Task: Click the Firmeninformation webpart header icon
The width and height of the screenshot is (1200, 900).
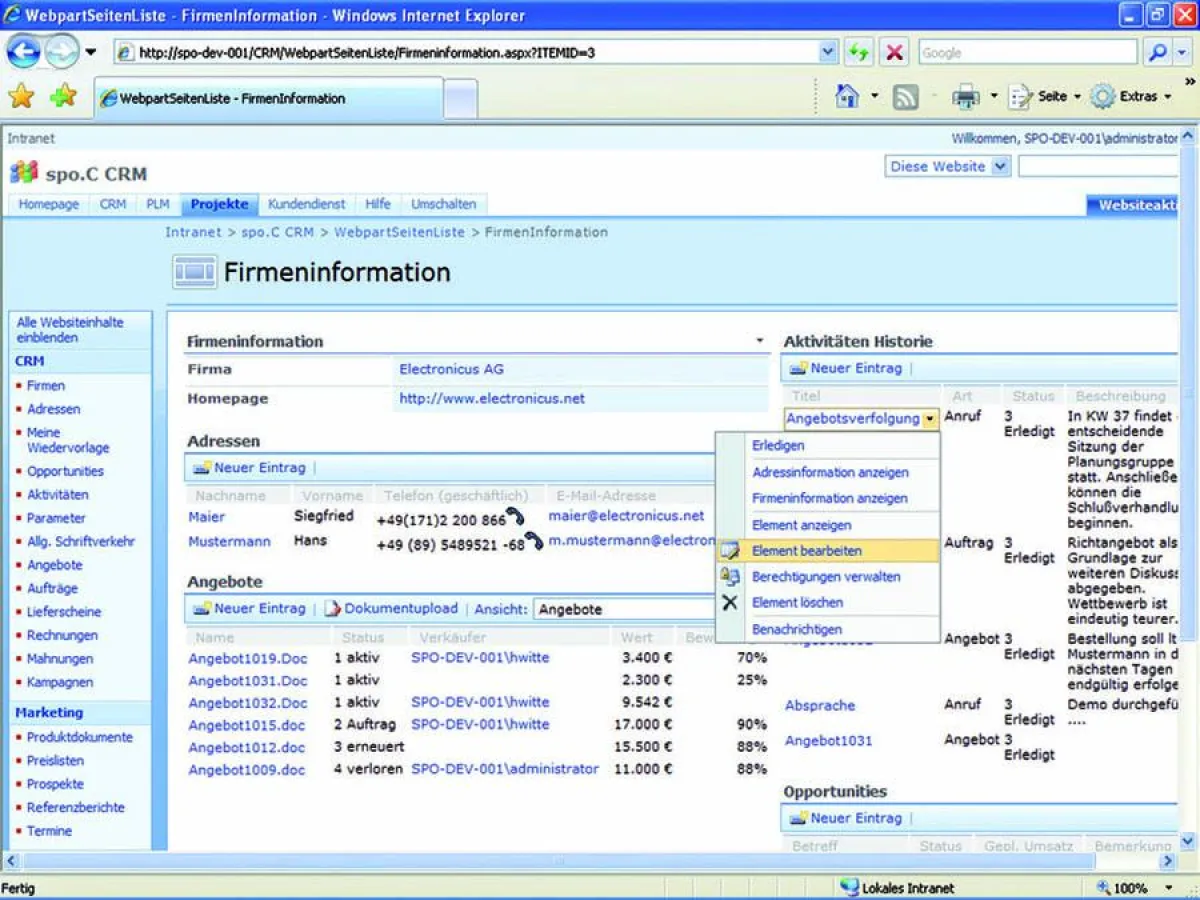Action: [x=193, y=270]
